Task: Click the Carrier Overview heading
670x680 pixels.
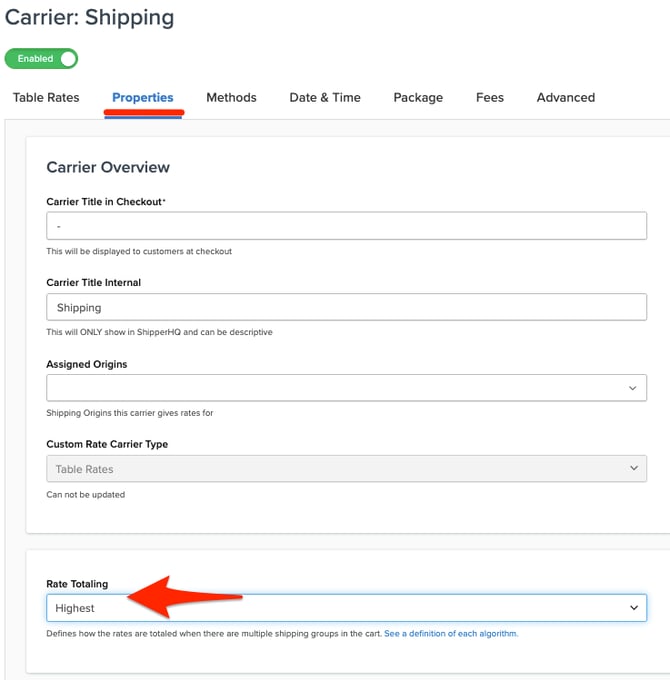Action: pos(108,167)
